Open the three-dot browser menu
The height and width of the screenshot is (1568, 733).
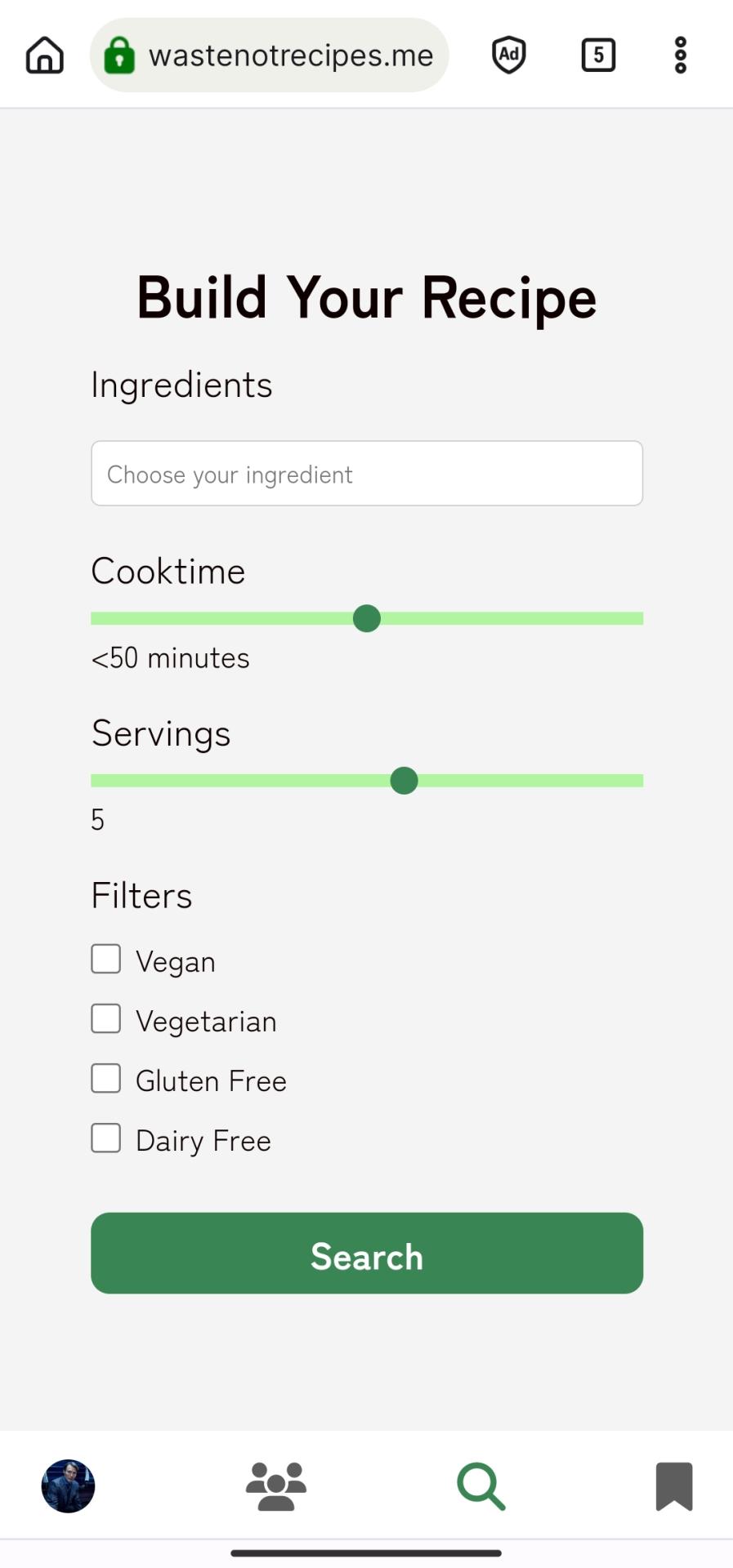(680, 56)
